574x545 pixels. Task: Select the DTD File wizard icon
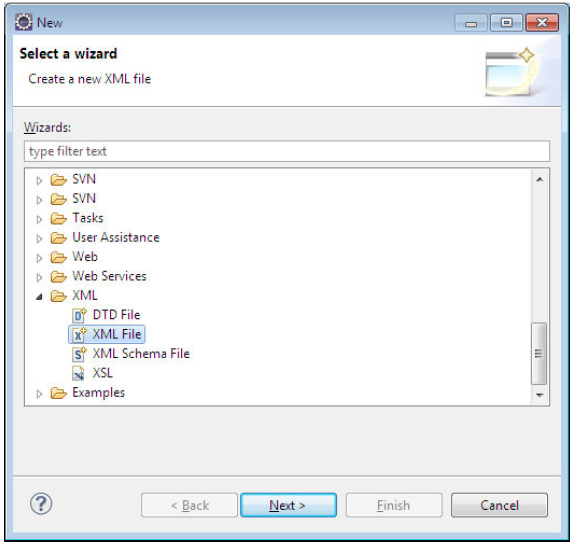click(79, 315)
